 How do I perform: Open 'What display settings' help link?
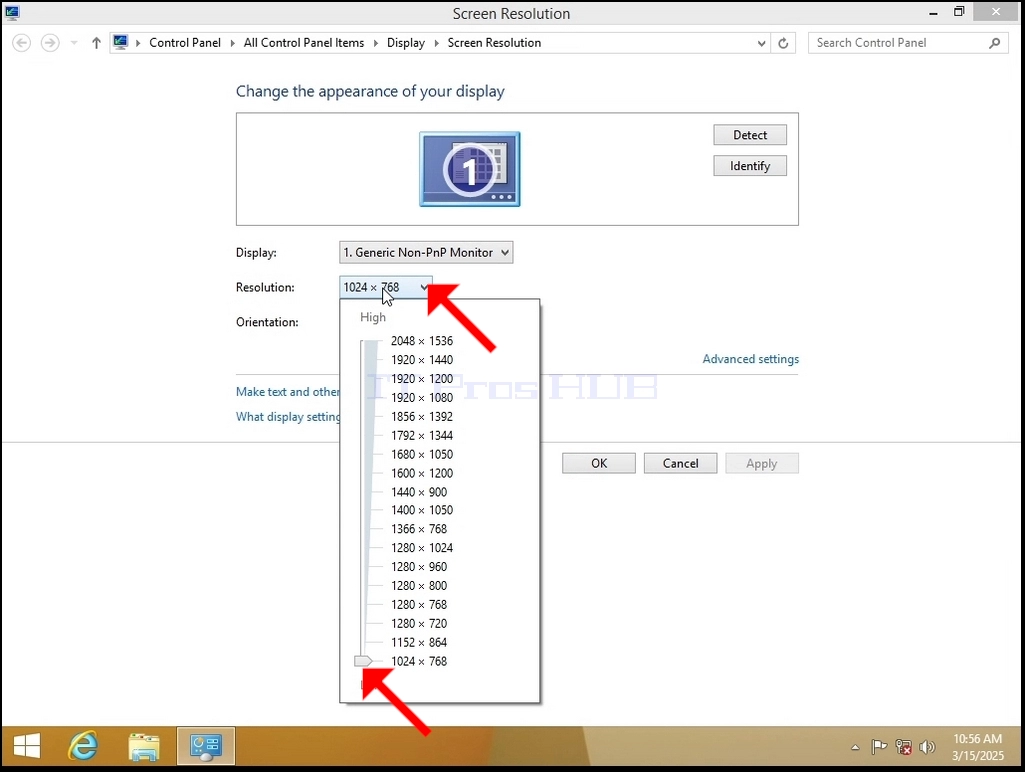288,416
